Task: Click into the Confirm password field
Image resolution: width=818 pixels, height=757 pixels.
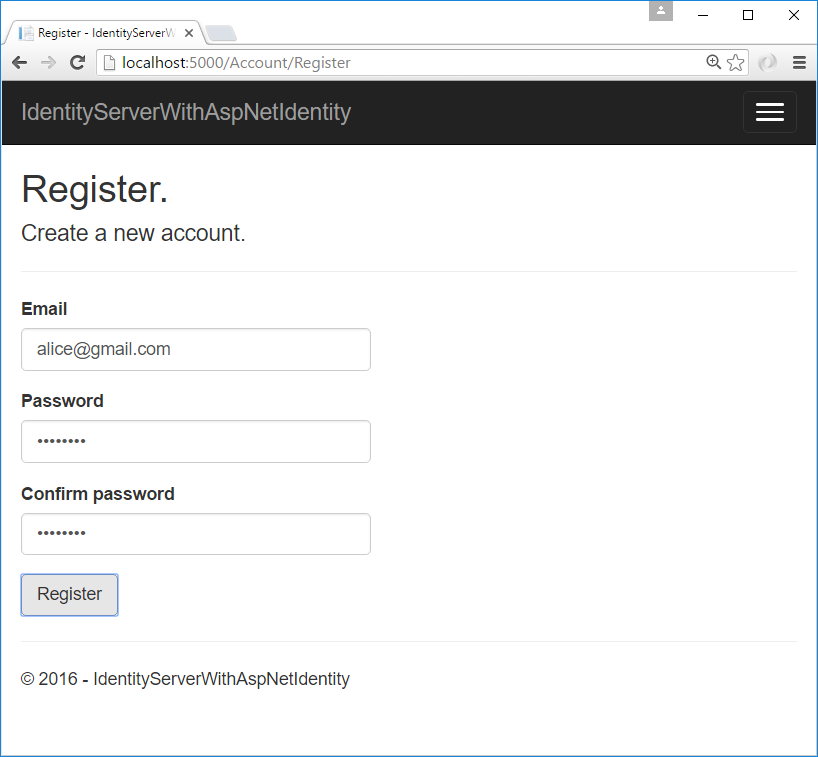Action: point(196,534)
